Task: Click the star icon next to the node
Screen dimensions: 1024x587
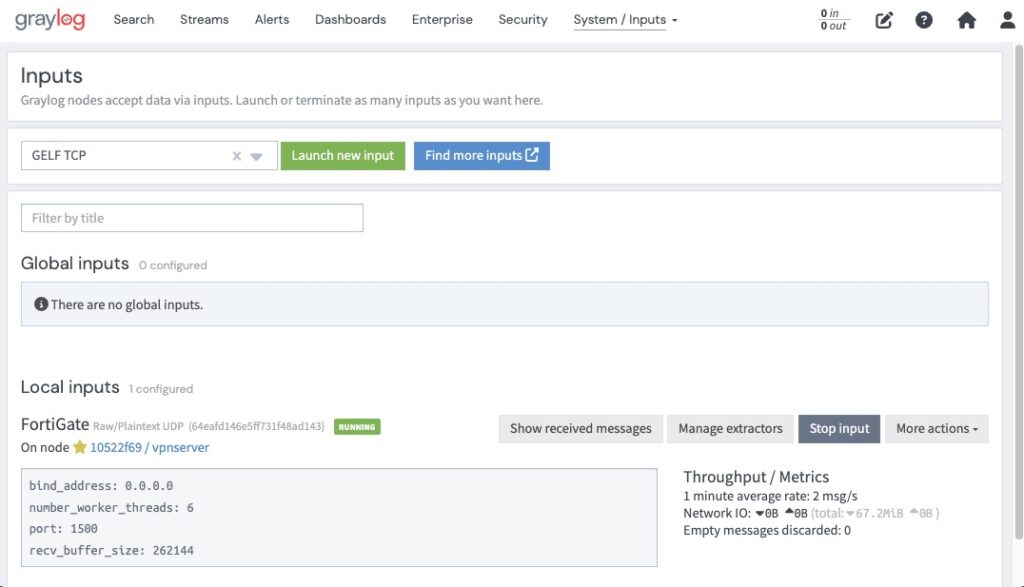Action: (80, 447)
